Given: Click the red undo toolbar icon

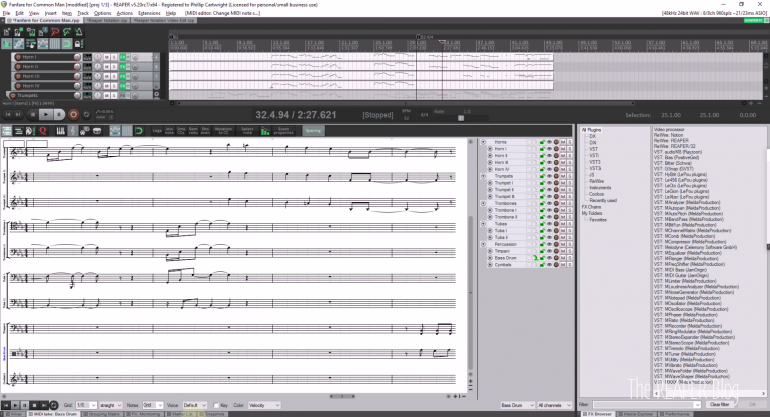Looking at the screenshot, I should (x=55, y=32).
